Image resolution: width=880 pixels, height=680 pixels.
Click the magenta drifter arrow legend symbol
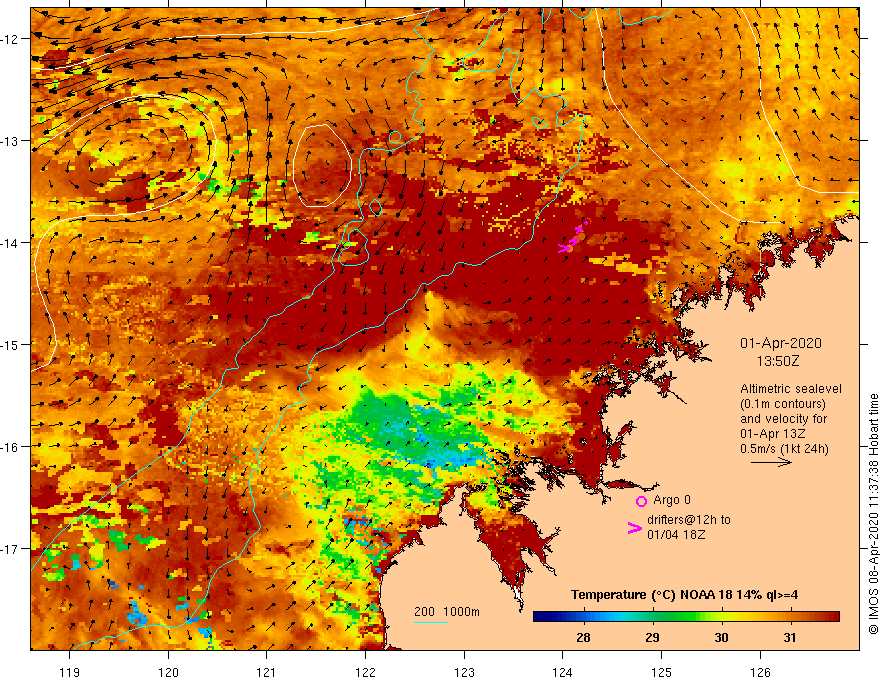click(635, 527)
